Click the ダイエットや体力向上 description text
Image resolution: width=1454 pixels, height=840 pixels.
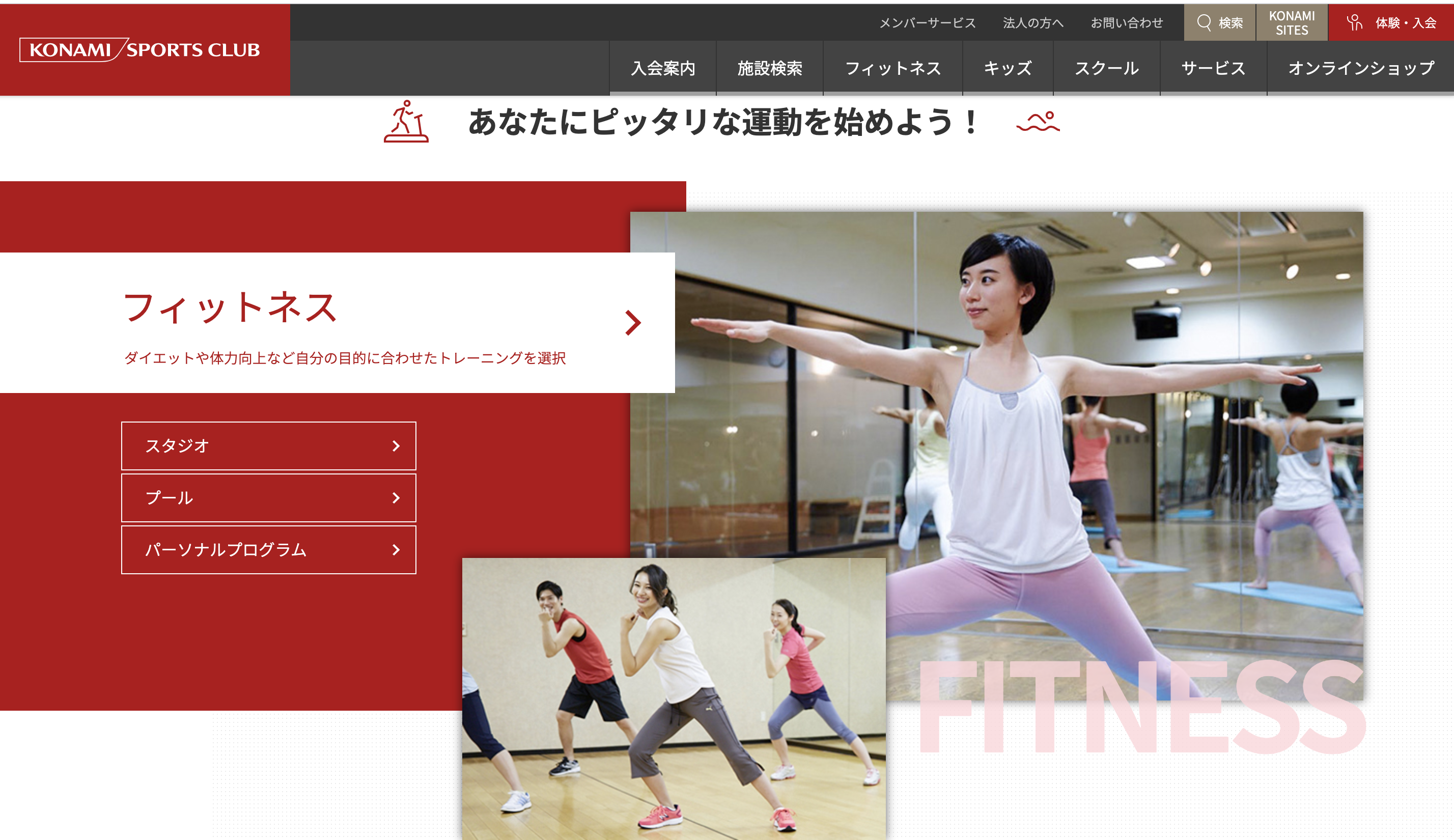pyautogui.click(x=345, y=358)
